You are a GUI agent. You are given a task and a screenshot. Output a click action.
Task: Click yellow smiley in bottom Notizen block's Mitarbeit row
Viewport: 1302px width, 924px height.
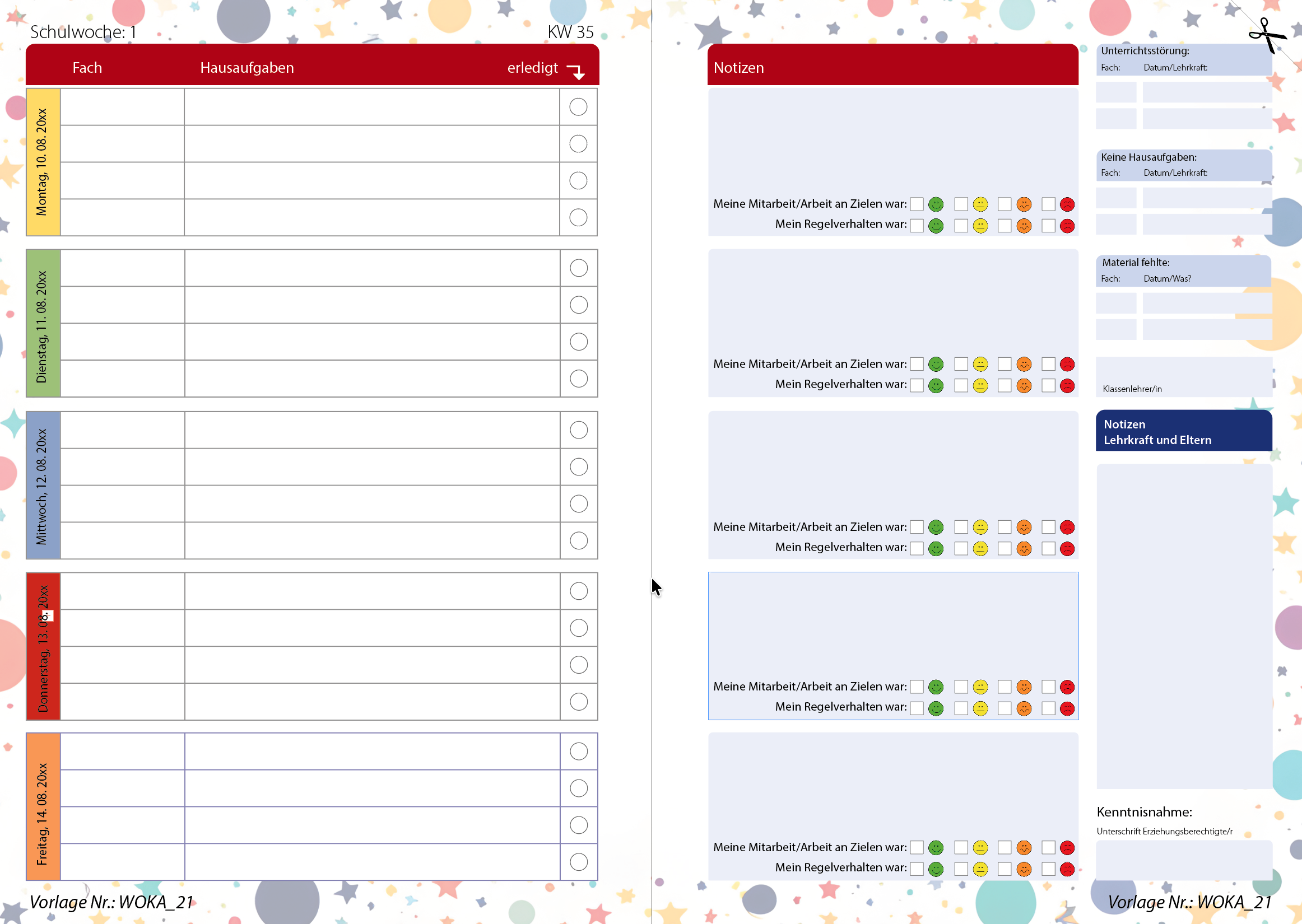(980, 848)
